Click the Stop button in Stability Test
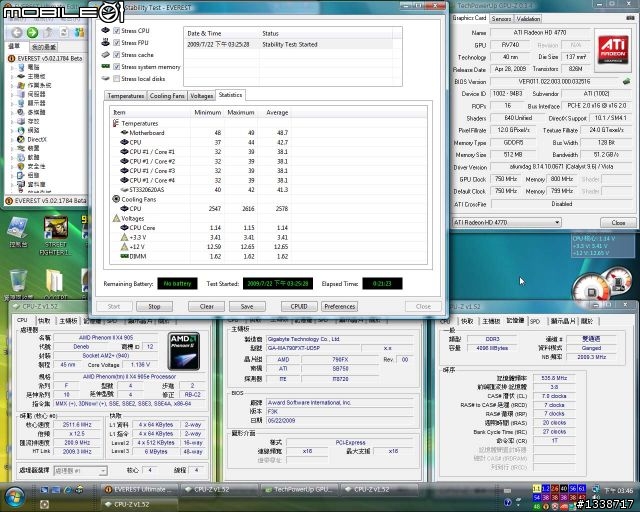The image size is (640, 512). 154,306
